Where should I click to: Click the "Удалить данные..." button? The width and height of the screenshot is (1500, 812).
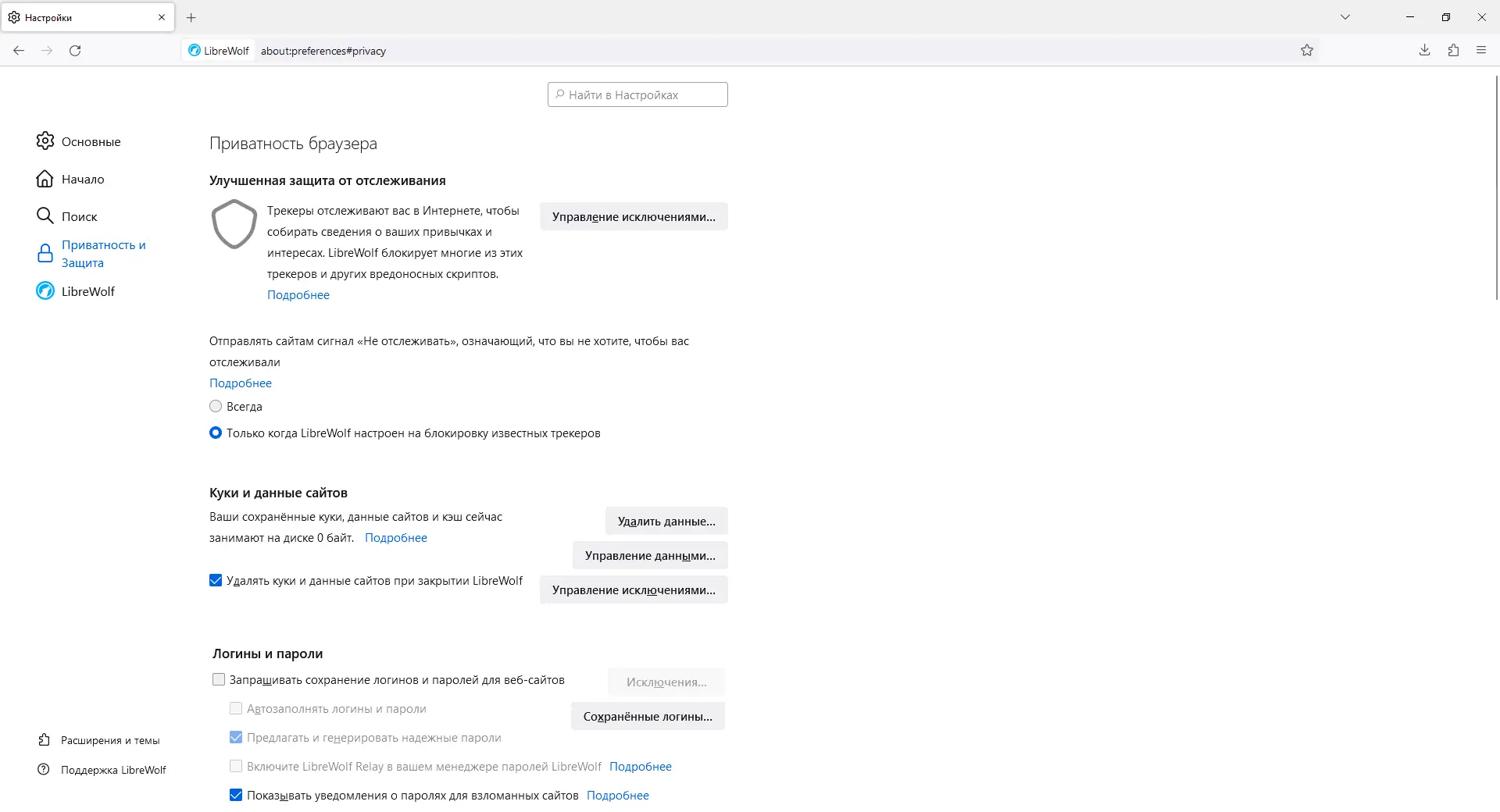666,522
